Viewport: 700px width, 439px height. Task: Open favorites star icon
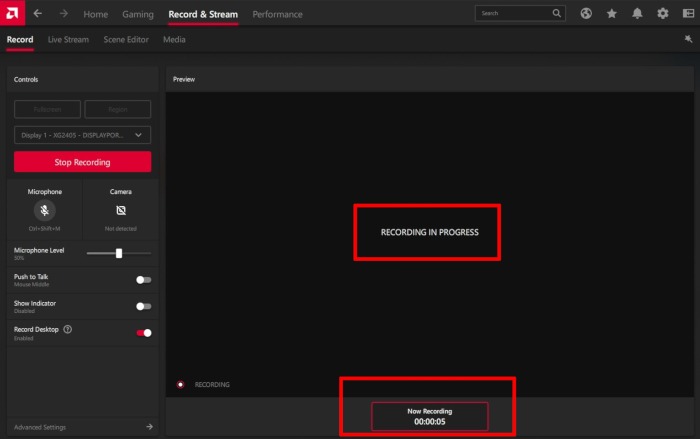click(612, 13)
